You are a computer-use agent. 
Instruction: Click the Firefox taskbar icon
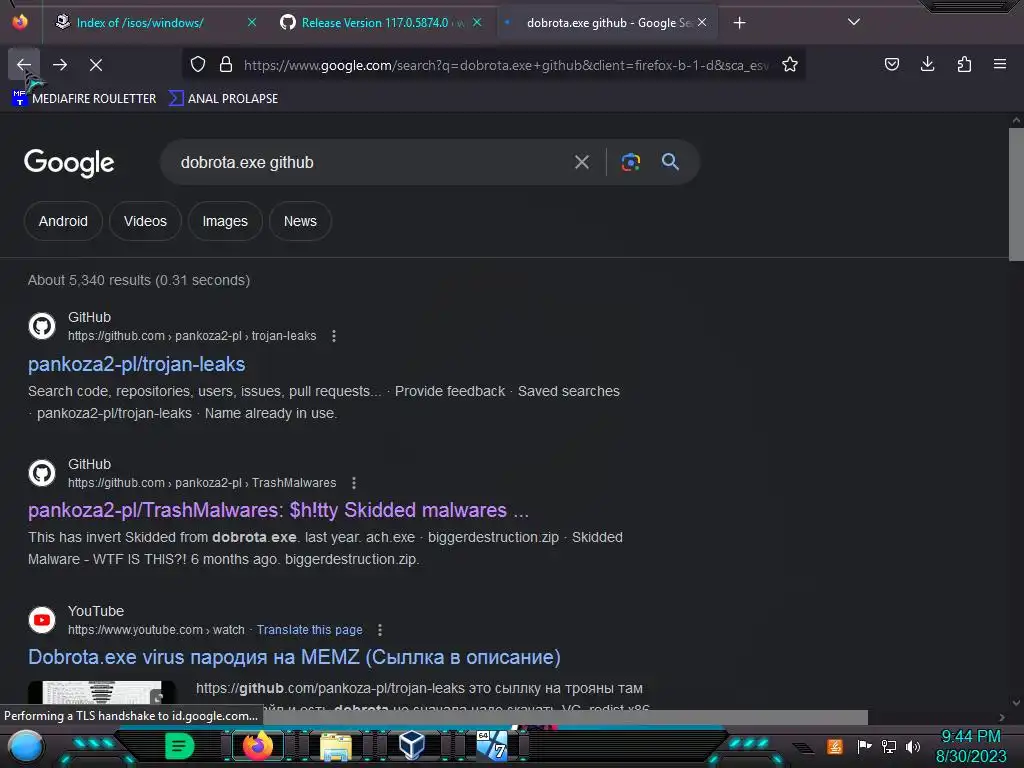257,746
